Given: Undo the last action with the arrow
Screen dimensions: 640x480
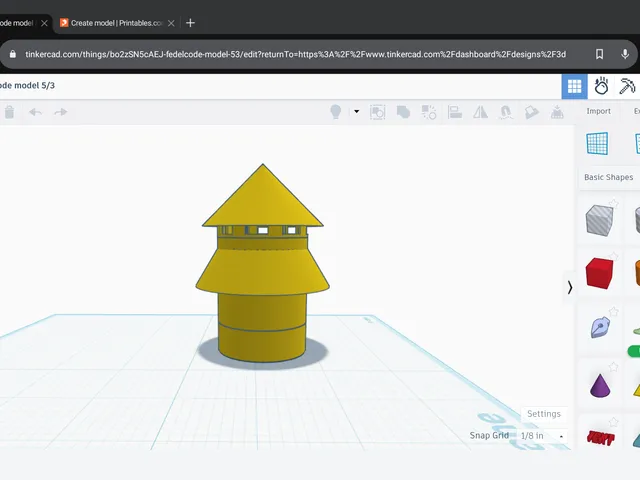Looking at the screenshot, I should [x=36, y=112].
